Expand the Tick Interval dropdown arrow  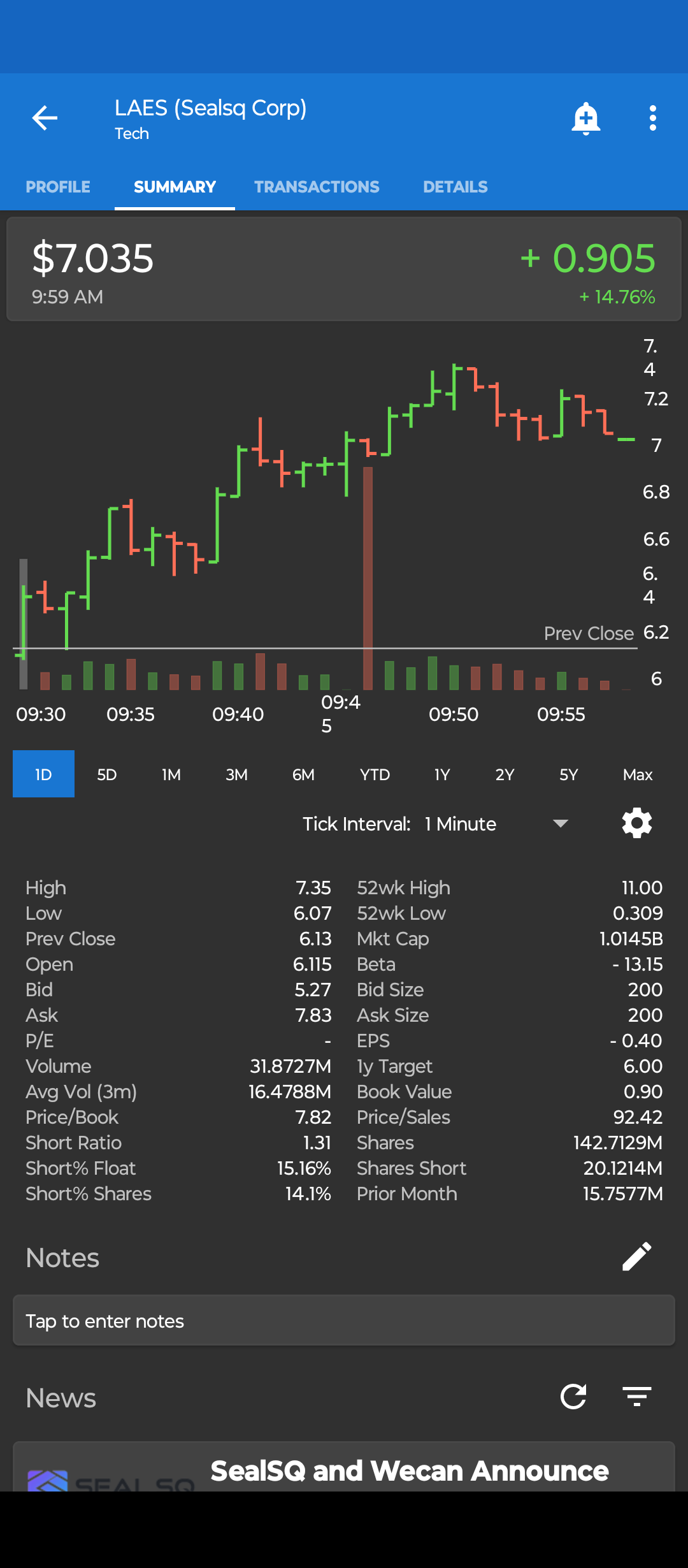561,824
